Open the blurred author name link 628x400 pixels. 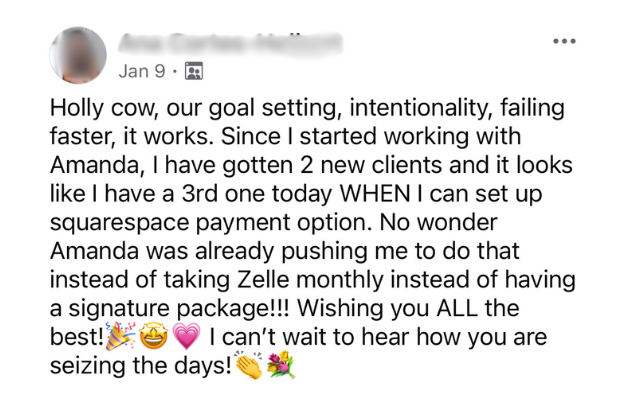(231, 43)
